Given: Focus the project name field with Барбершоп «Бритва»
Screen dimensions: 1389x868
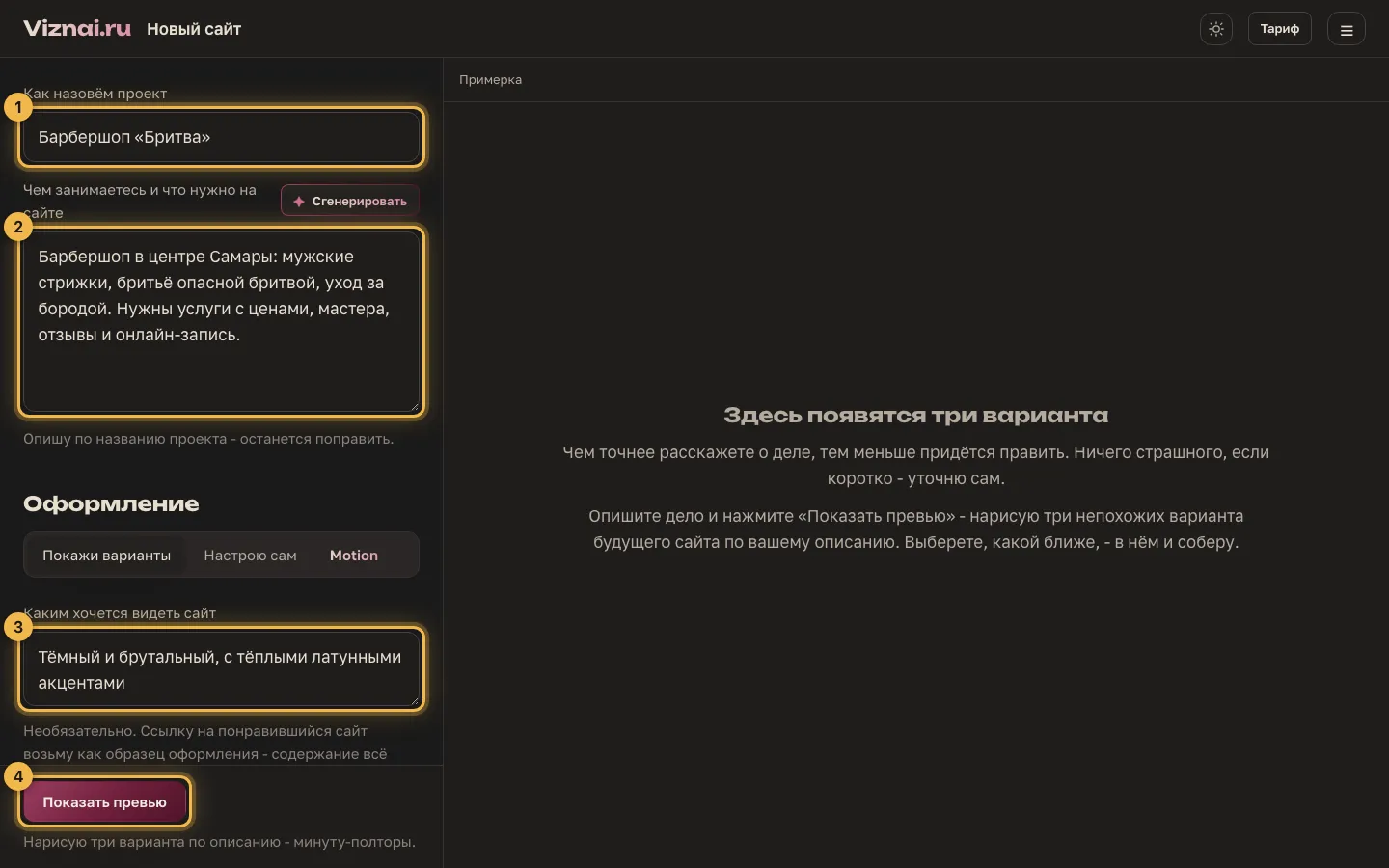Looking at the screenshot, I should [222, 137].
